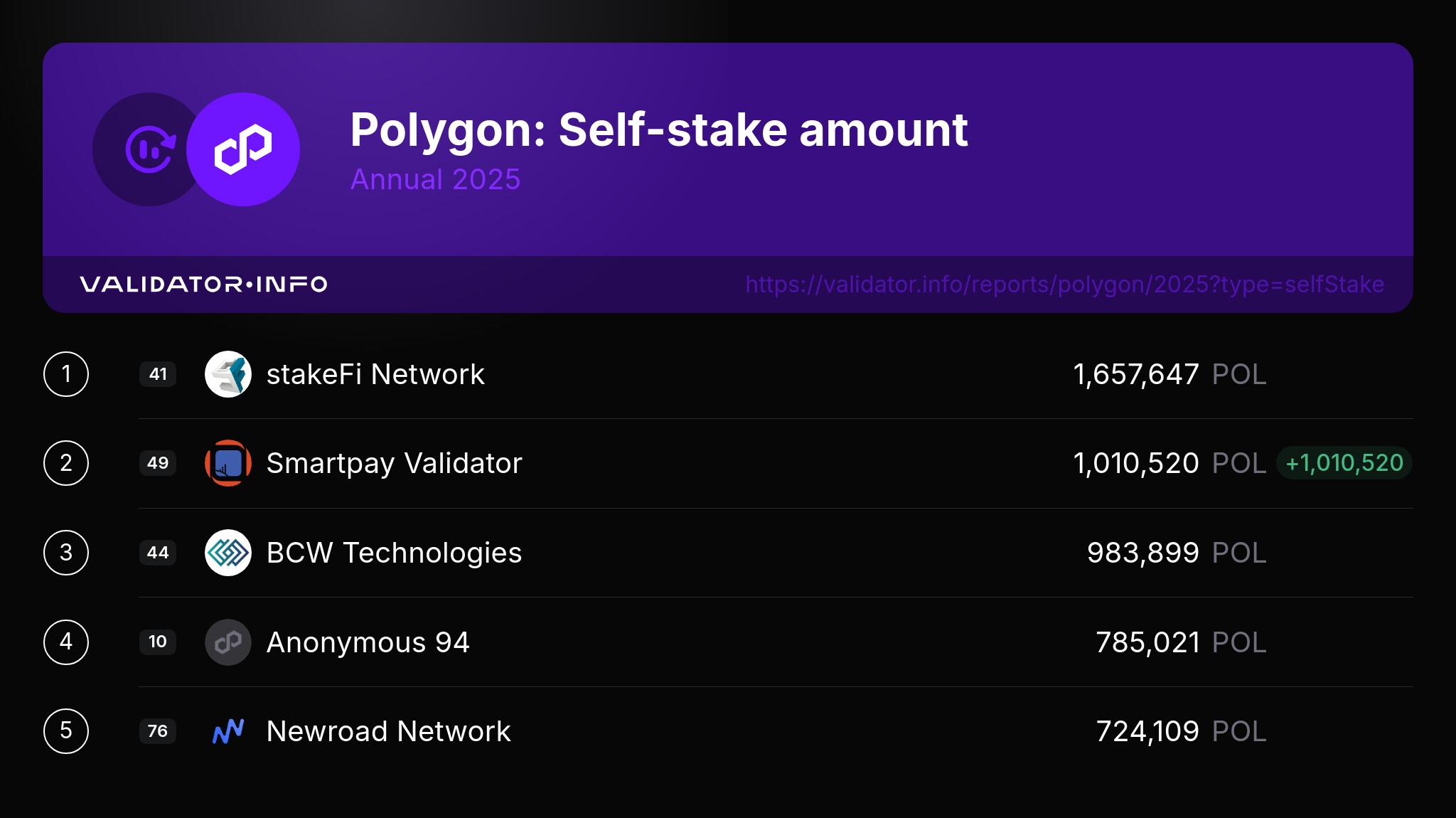Click rank number 1 circle
The image size is (1456, 818).
tap(66, 374)
